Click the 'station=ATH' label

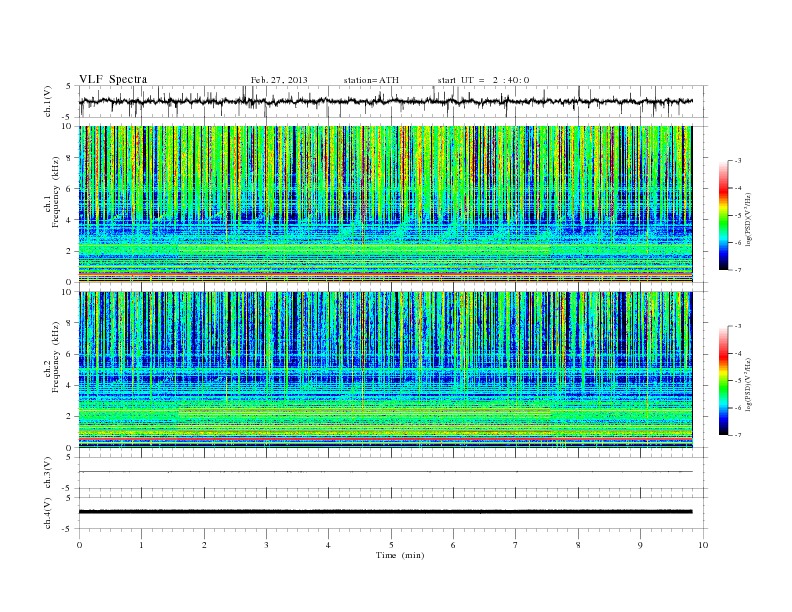(371, 80)
